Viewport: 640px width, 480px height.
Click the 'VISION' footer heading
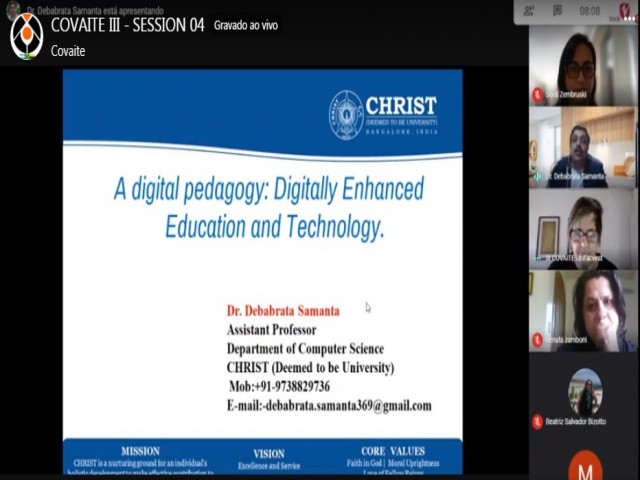pyautogui.click(x=269, y=454)
